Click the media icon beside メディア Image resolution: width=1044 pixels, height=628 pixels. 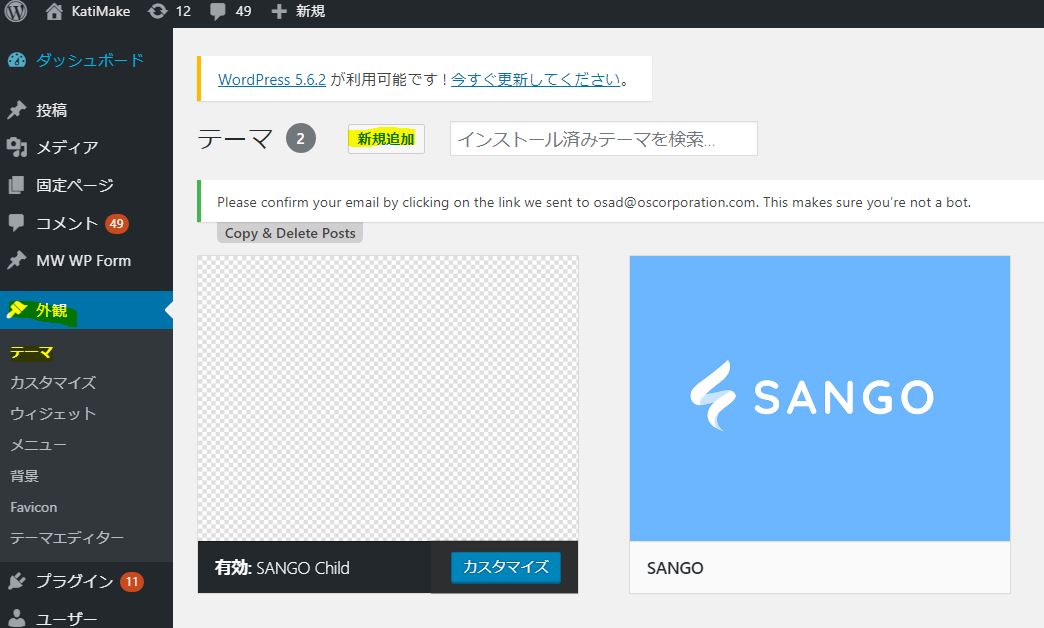tap(17, 147)
